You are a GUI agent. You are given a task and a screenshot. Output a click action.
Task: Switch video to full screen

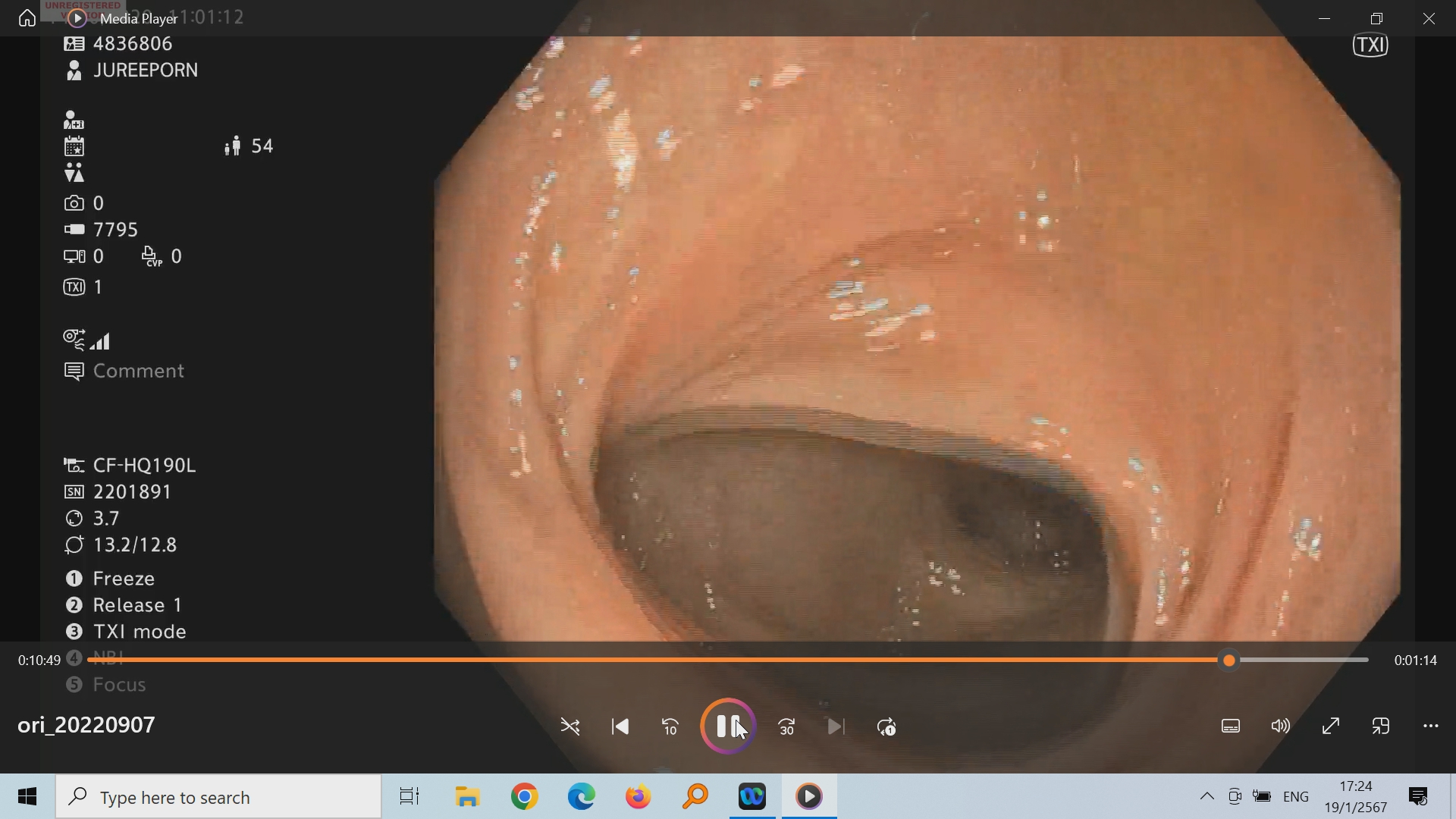[1331, 726]
